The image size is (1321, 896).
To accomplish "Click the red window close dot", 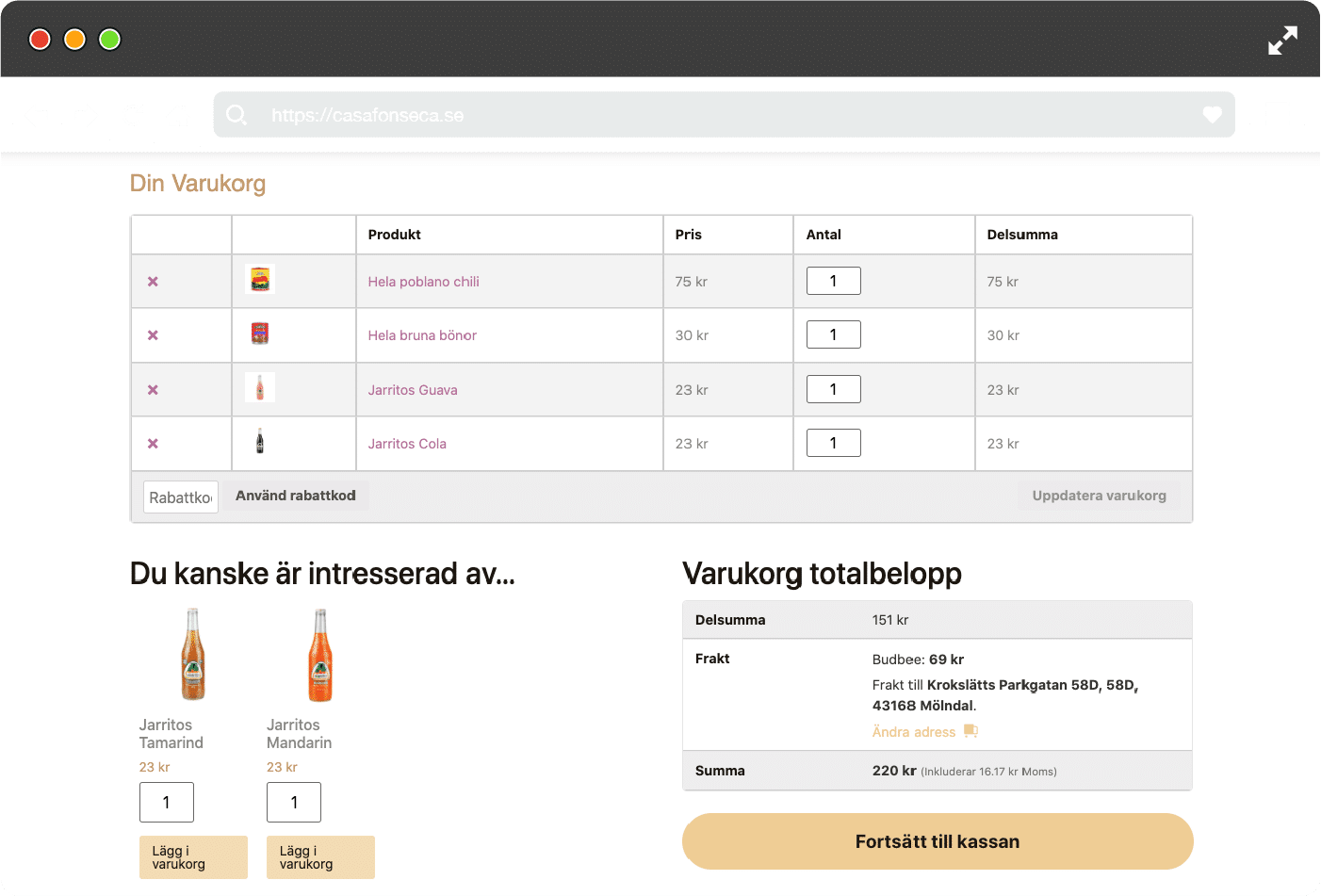I will point(40,40).
